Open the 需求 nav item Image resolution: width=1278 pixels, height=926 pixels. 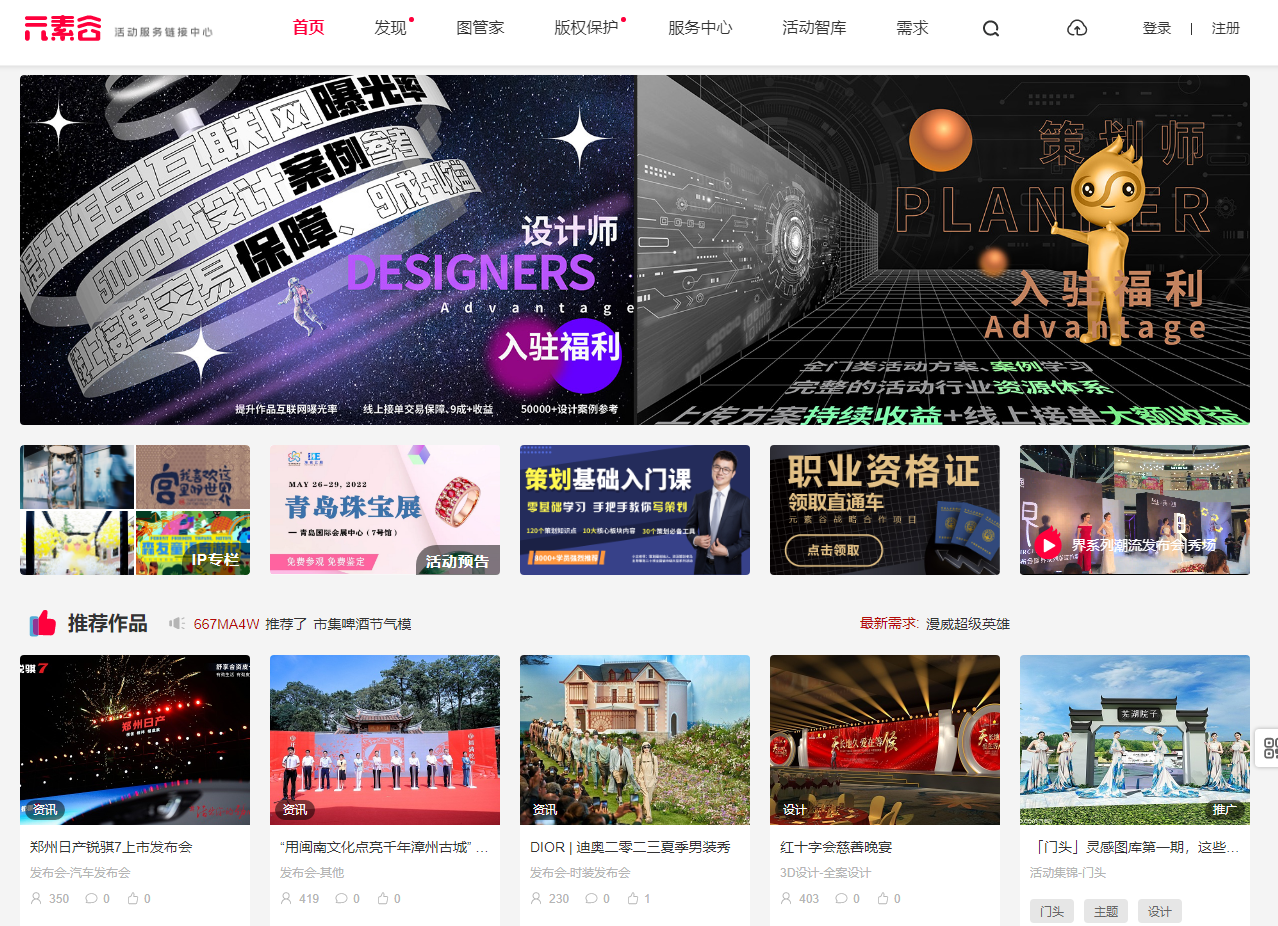913,28
